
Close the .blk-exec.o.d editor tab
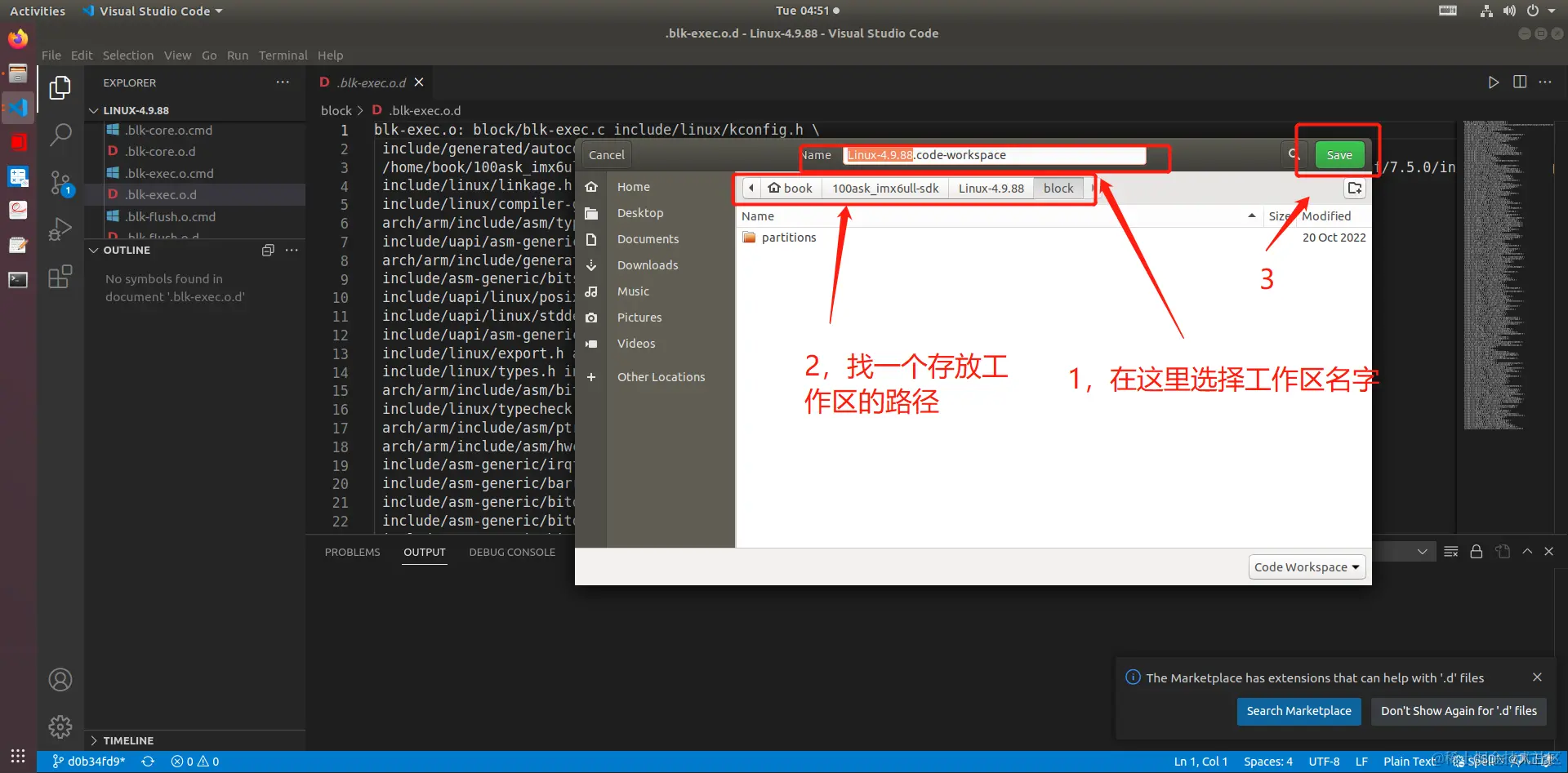pyautogui.click(x=419, y=82)
